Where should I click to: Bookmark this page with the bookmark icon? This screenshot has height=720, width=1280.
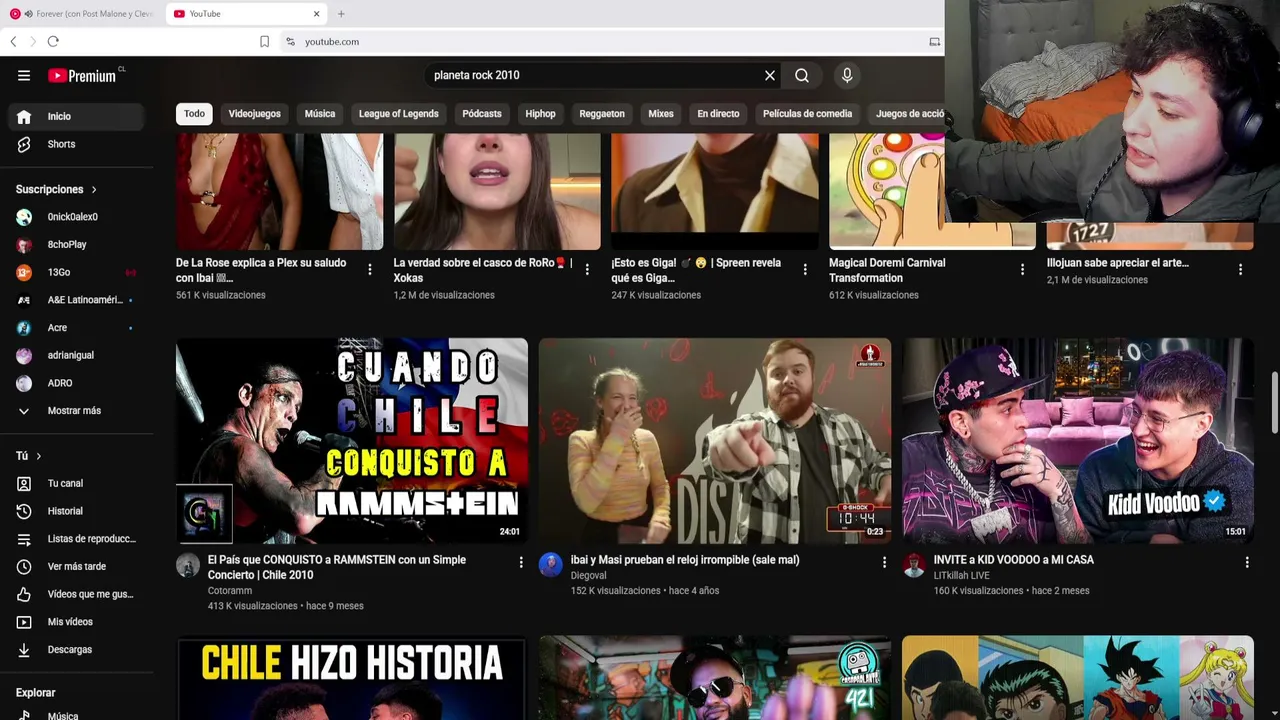264,42
